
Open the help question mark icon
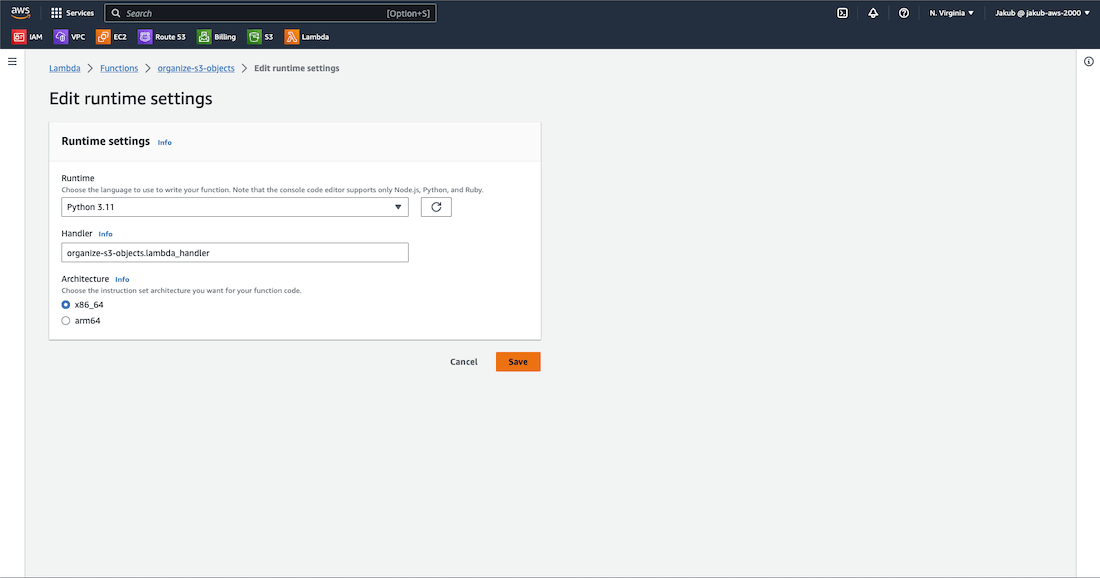[x=904, y=13]
